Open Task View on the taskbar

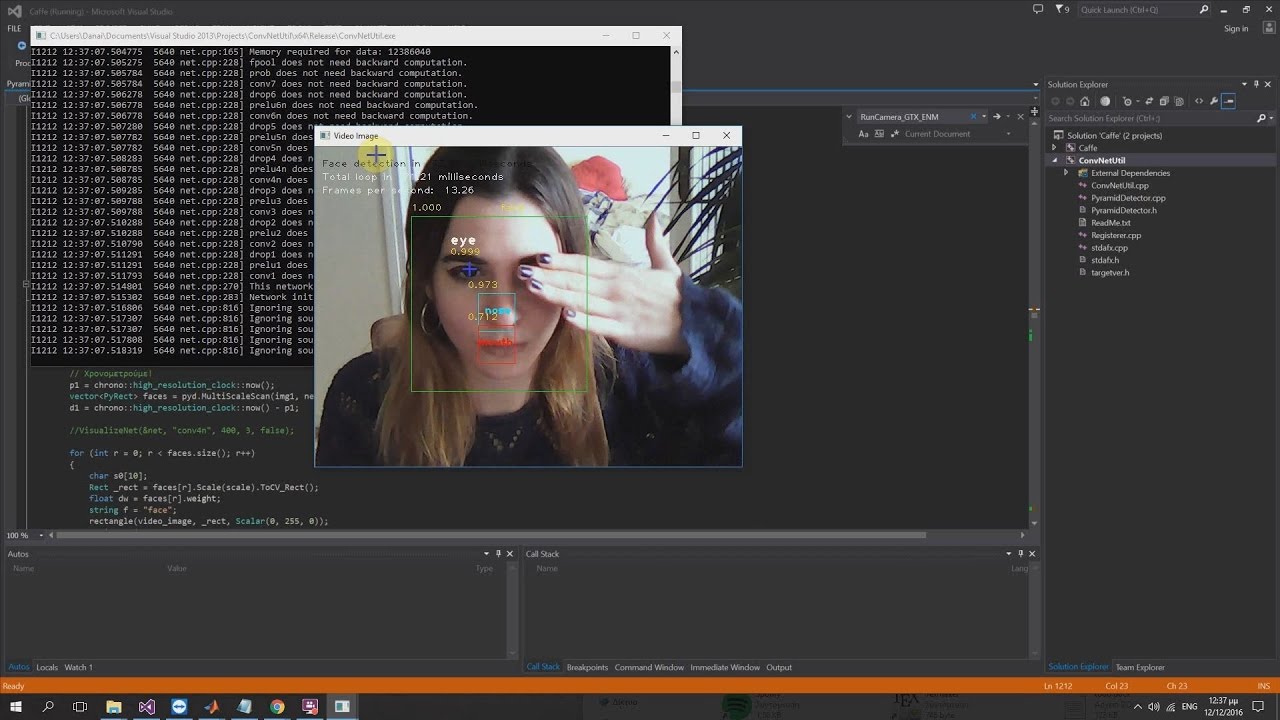[x=80, y=706]
